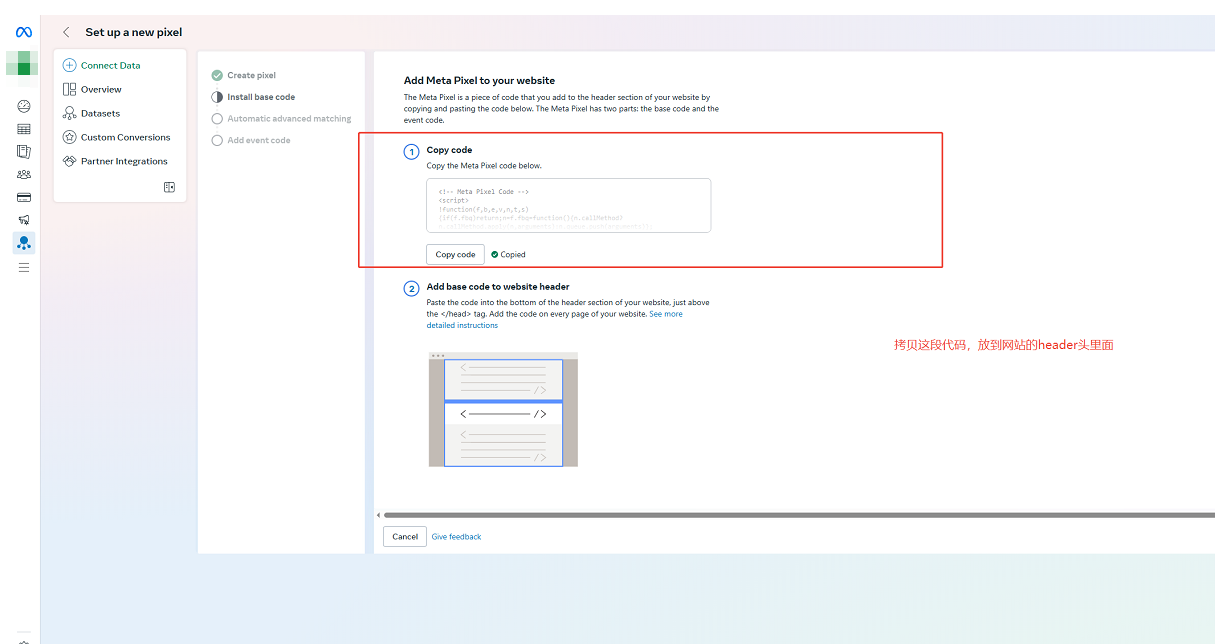Image resolution: width=1215 pixels, height=644 pixels.
Task: Select the Events Manager icon in sidebar
Action: click(x=24, y=242)
